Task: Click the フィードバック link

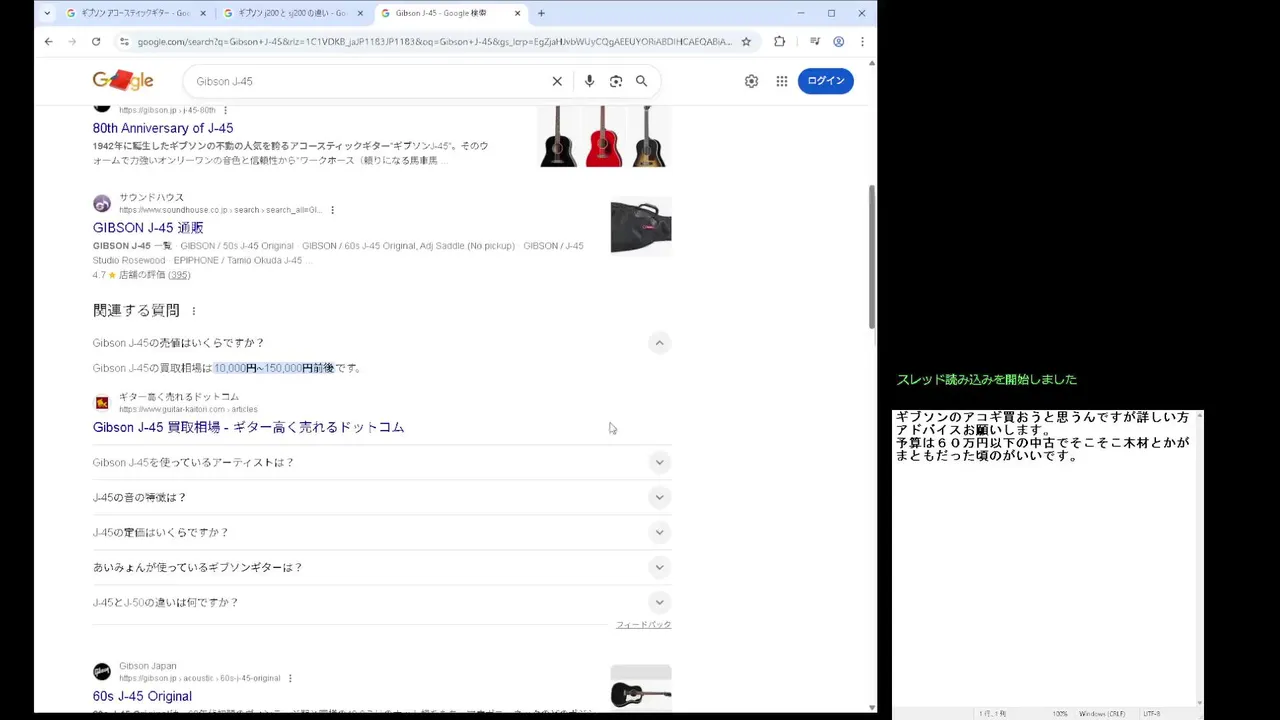Action: (x=643, y=624)
